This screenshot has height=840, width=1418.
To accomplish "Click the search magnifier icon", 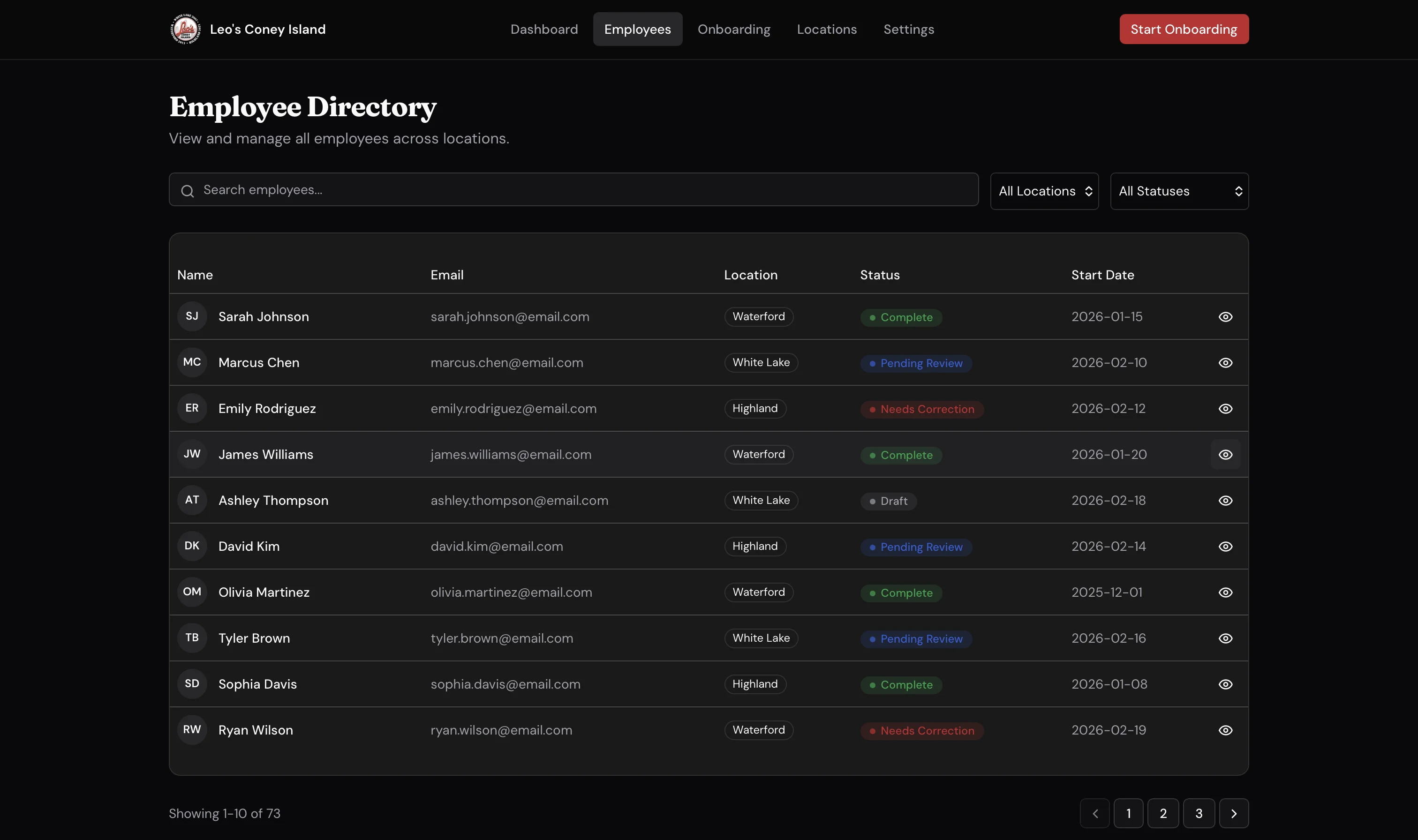I will (x=188, y=190).
